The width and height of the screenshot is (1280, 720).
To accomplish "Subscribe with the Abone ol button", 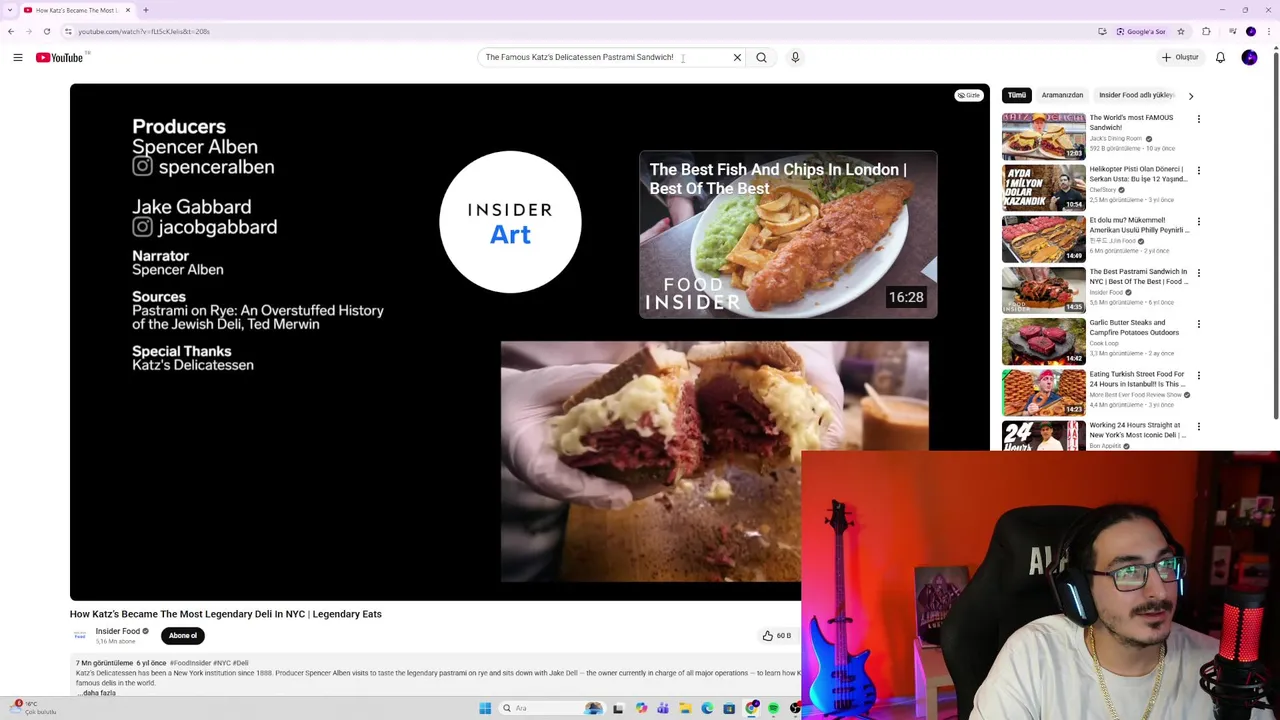I will coord(183,636).
